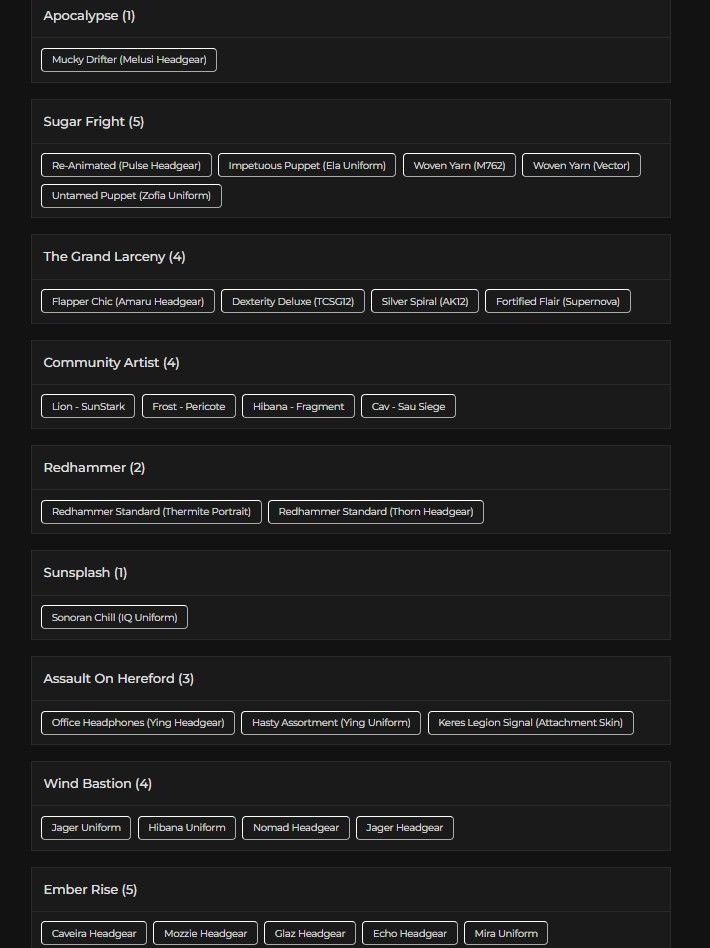Select Fortified Flair (Supernova) tag
The width and height of the screenshot is (710, 948).
[558, 301]
